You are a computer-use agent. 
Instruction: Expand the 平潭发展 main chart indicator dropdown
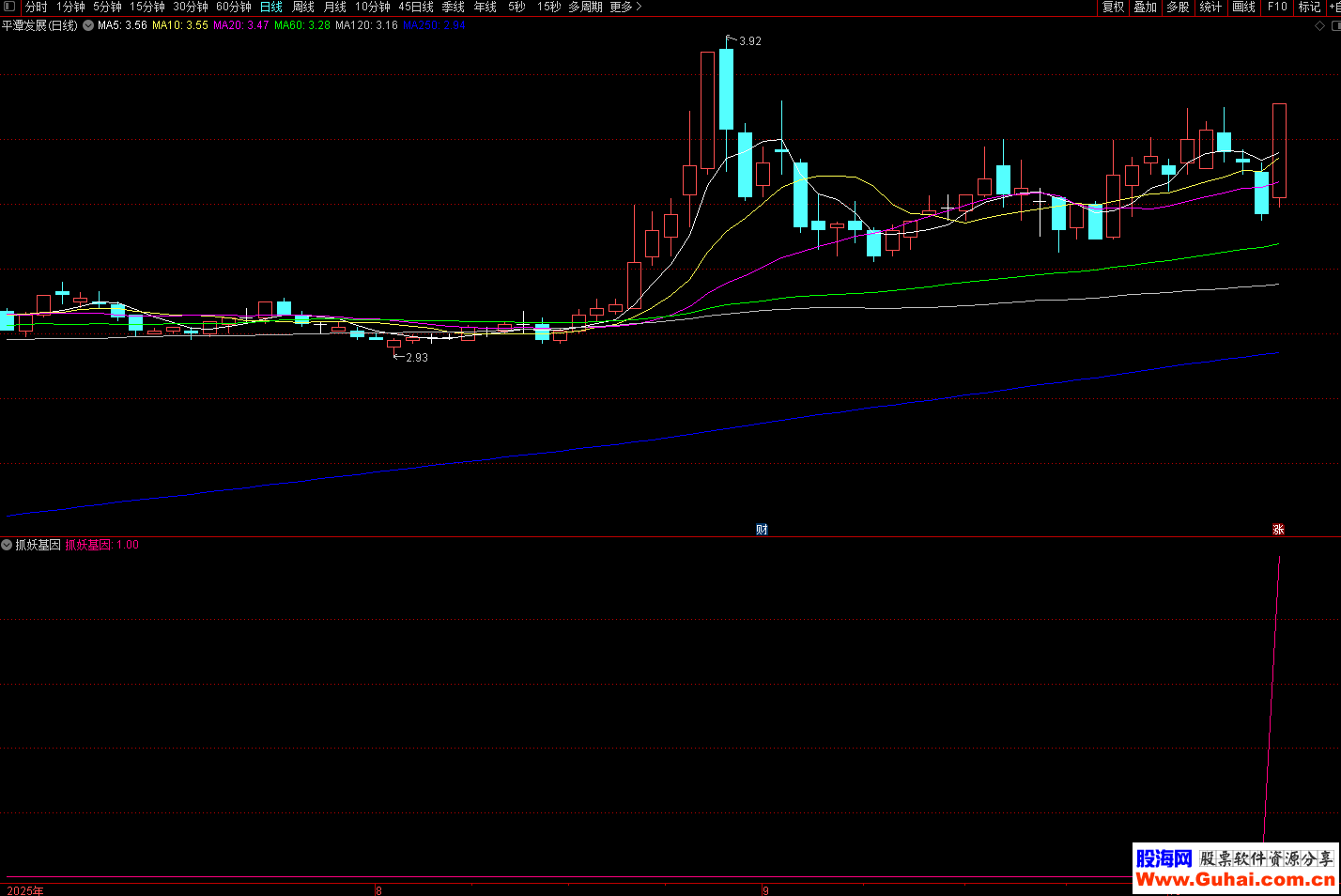point(88,25)
